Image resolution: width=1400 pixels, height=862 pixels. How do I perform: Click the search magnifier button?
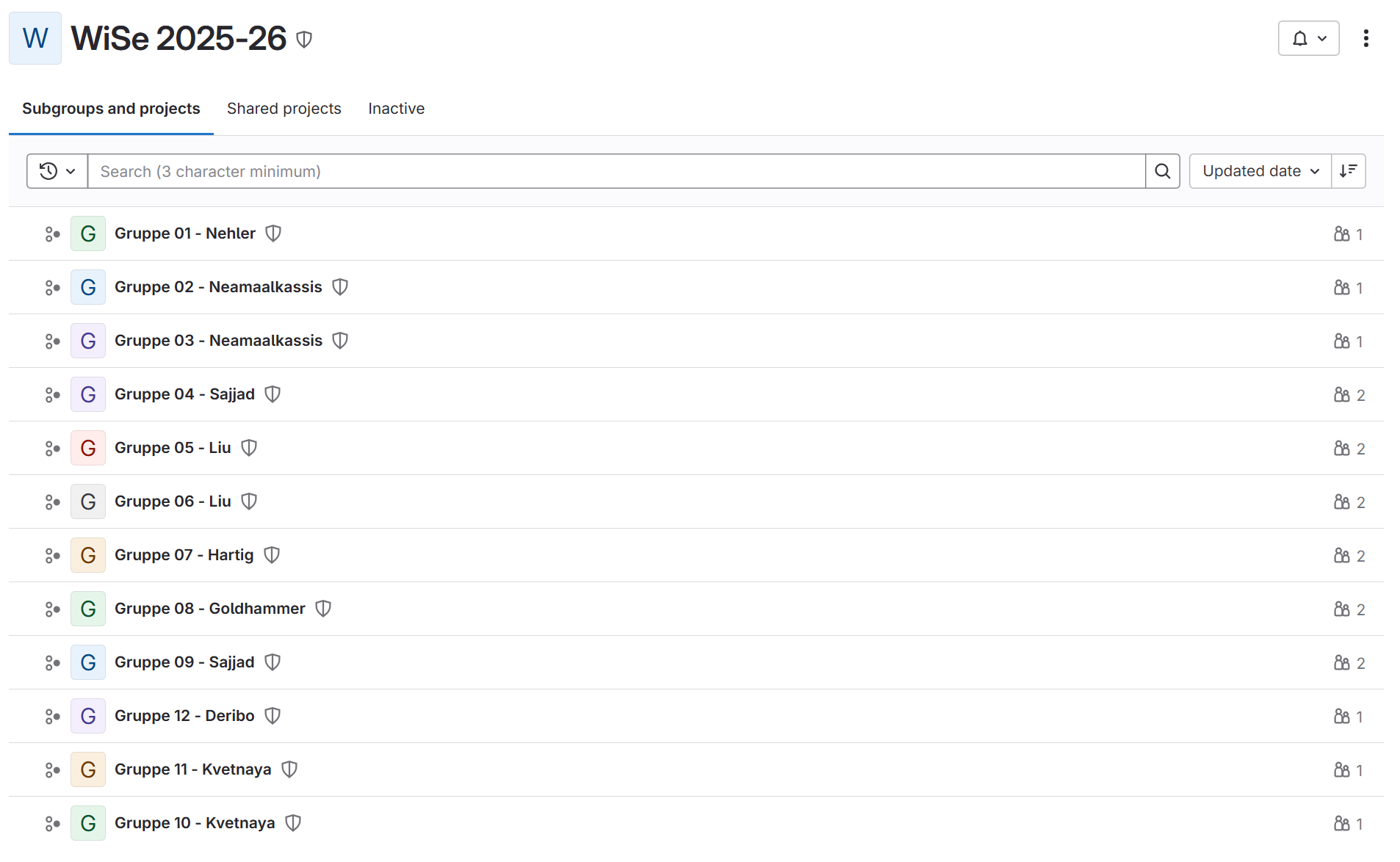(x=1162, y=171)
